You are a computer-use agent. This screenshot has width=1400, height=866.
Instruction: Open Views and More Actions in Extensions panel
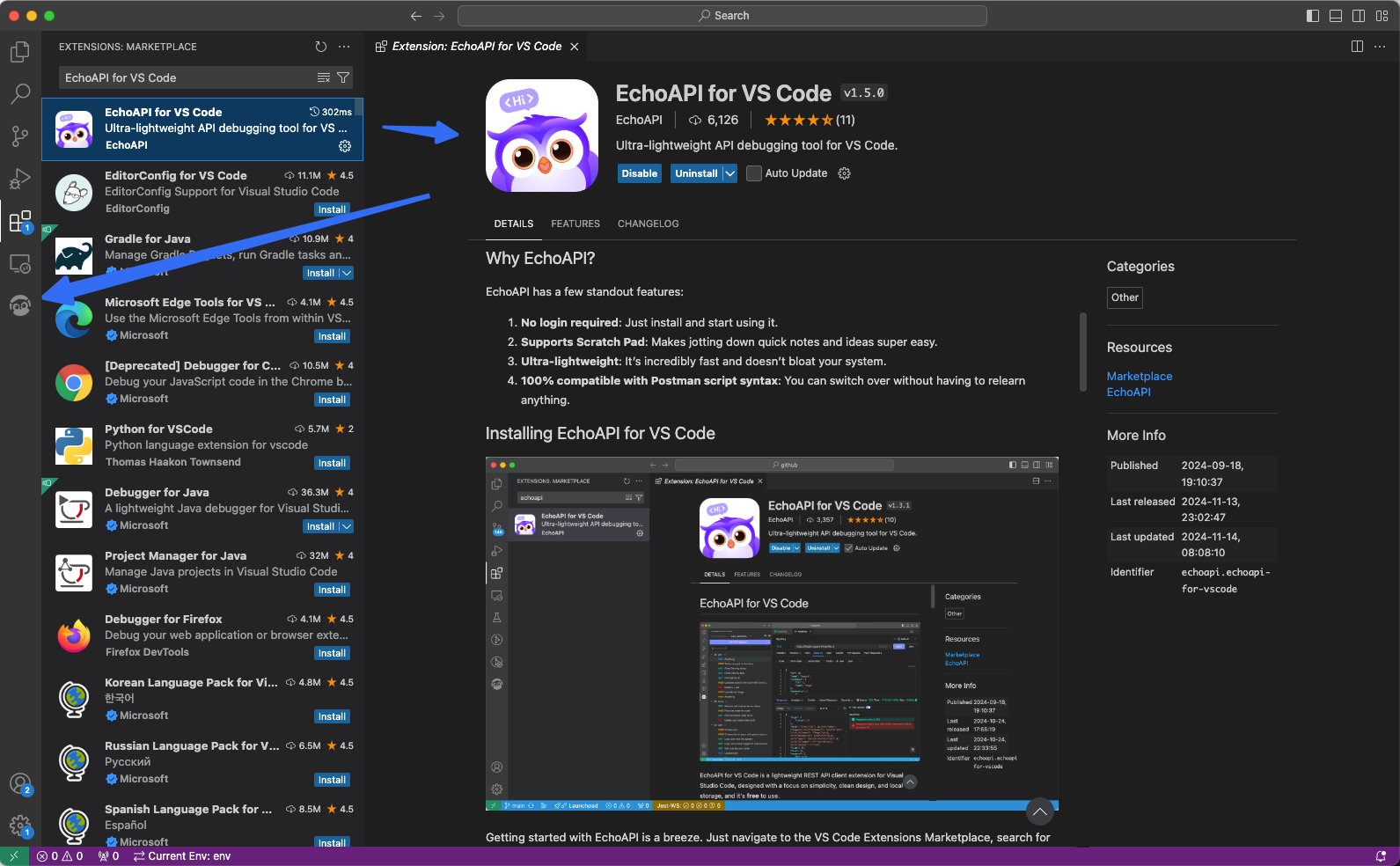(x=344, y=47)
